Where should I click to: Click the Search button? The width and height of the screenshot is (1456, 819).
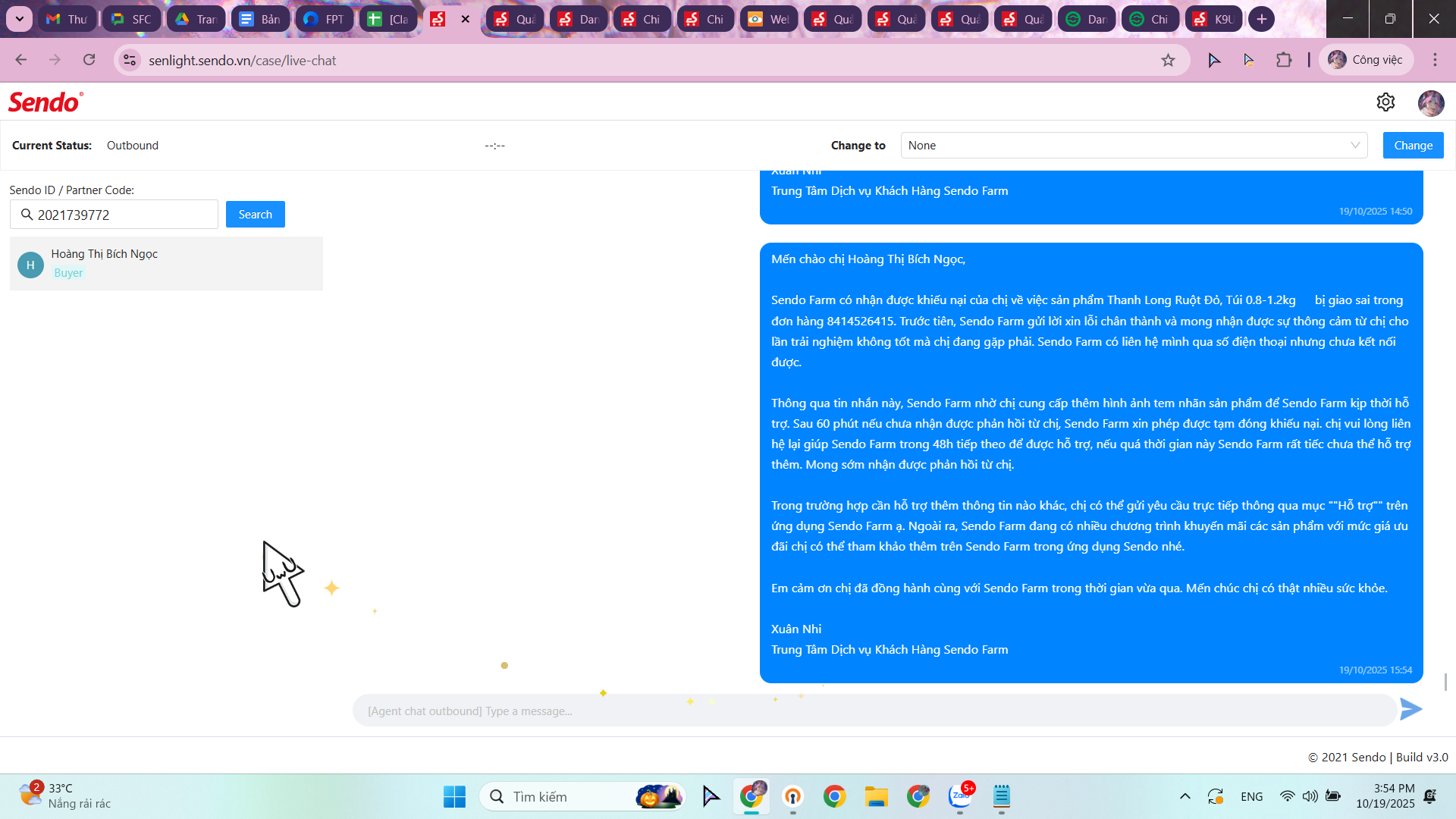point(255,215)
